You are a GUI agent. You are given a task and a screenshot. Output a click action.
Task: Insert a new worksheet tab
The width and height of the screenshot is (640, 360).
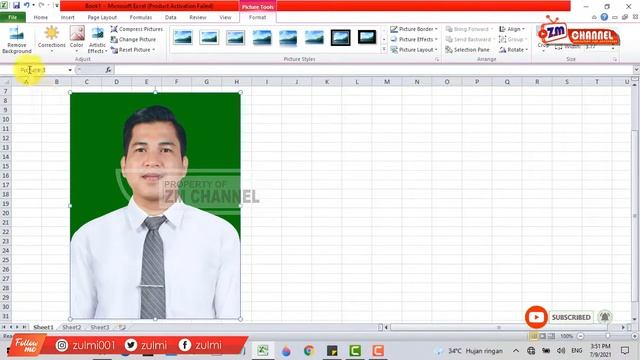tap(122, 327)
